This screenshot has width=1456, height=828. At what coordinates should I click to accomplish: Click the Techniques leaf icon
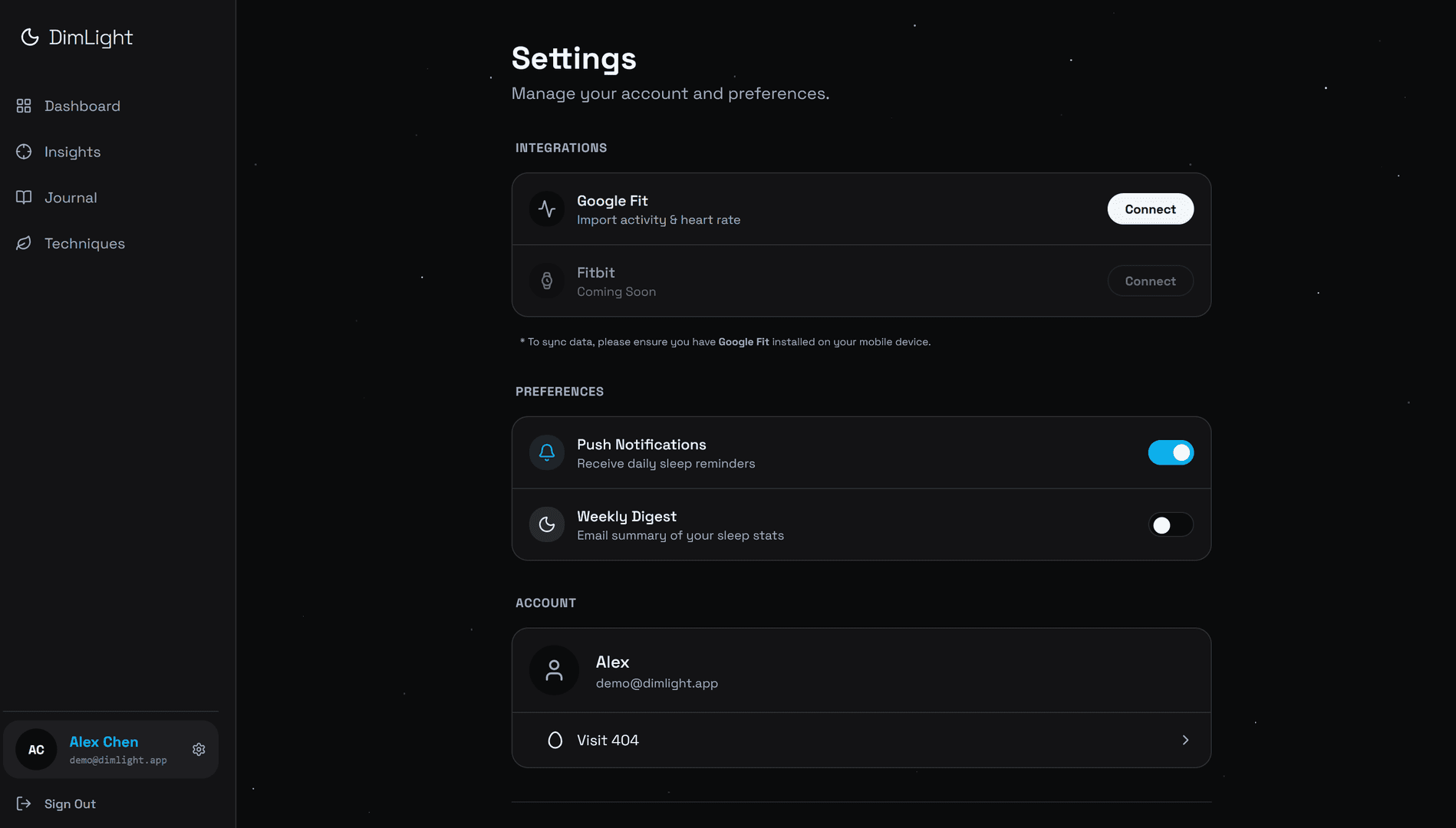click(x=24, y=243)
